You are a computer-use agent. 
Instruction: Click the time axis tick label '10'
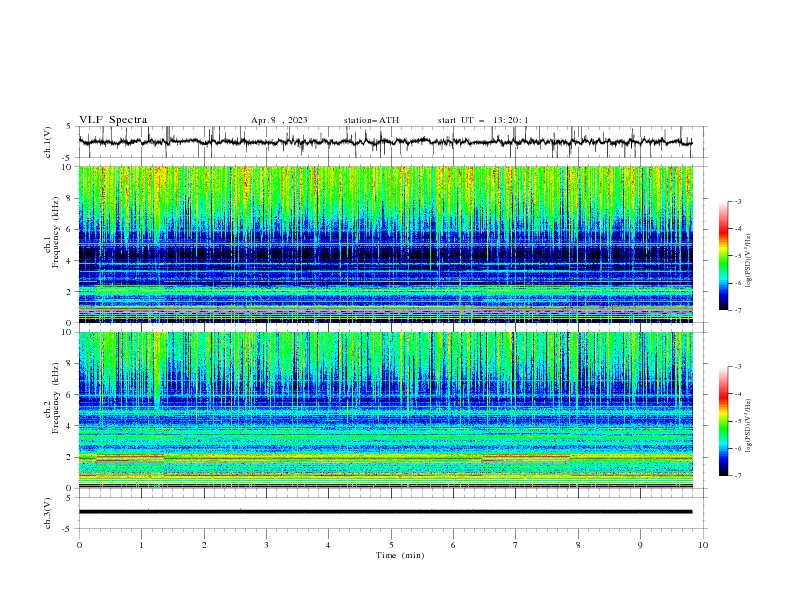coord(703,545)
